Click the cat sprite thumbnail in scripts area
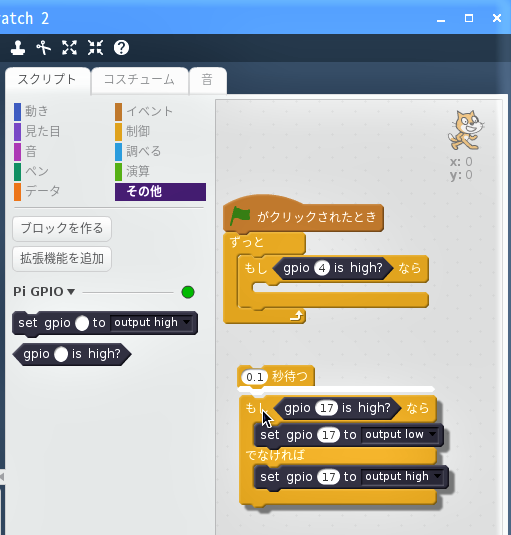The width and height of the screenshot is (511, 535). pyautogui.click(x=466, y=130)
